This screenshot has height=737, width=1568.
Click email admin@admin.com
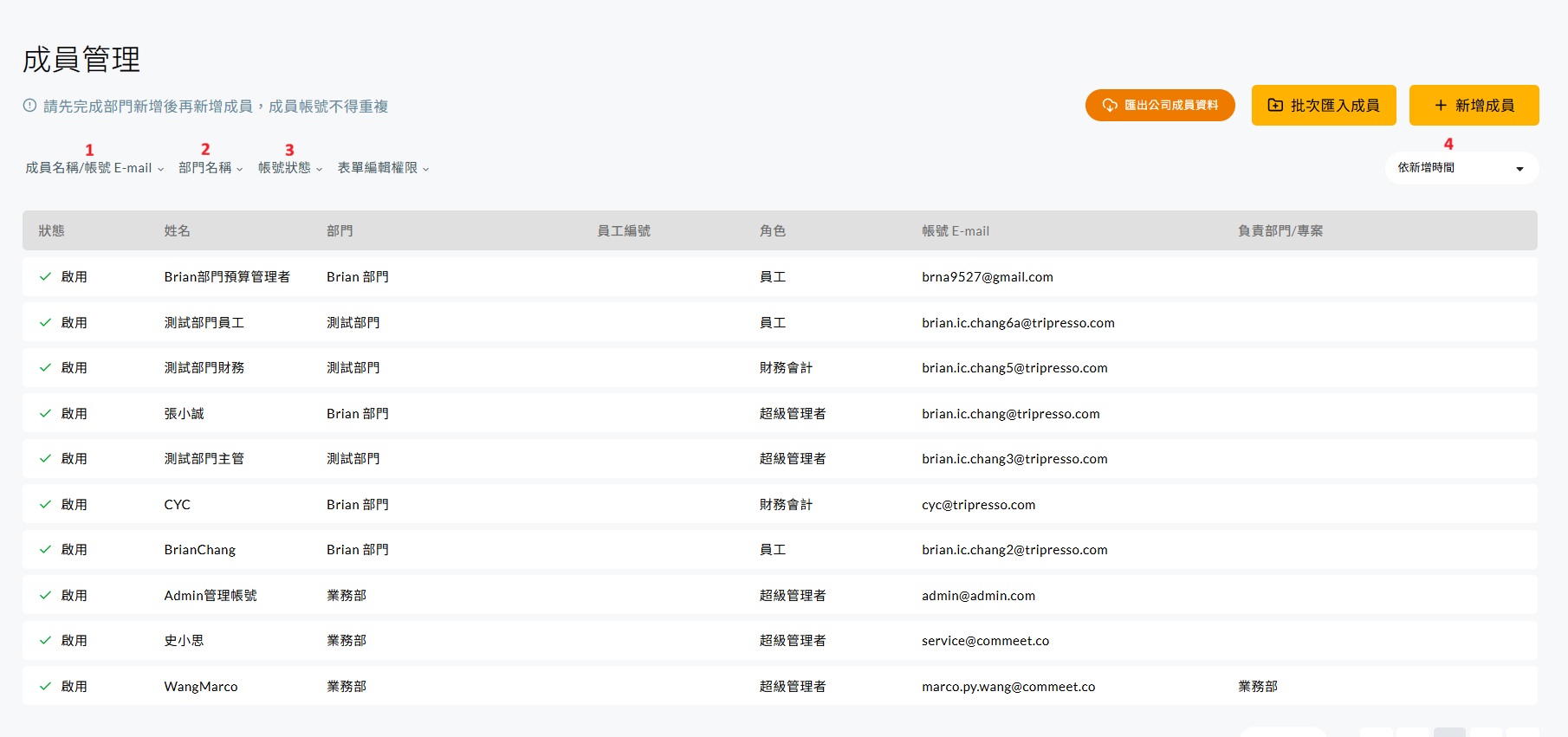(979, 596)
